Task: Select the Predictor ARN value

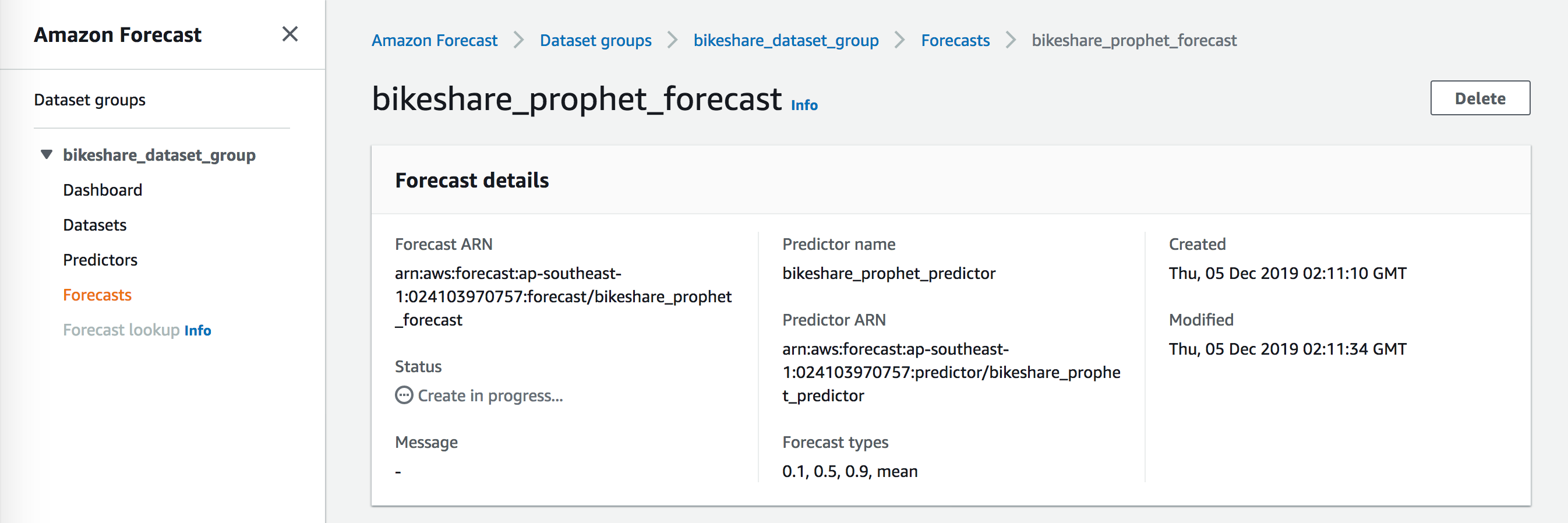Action: [x=951, y=372]
